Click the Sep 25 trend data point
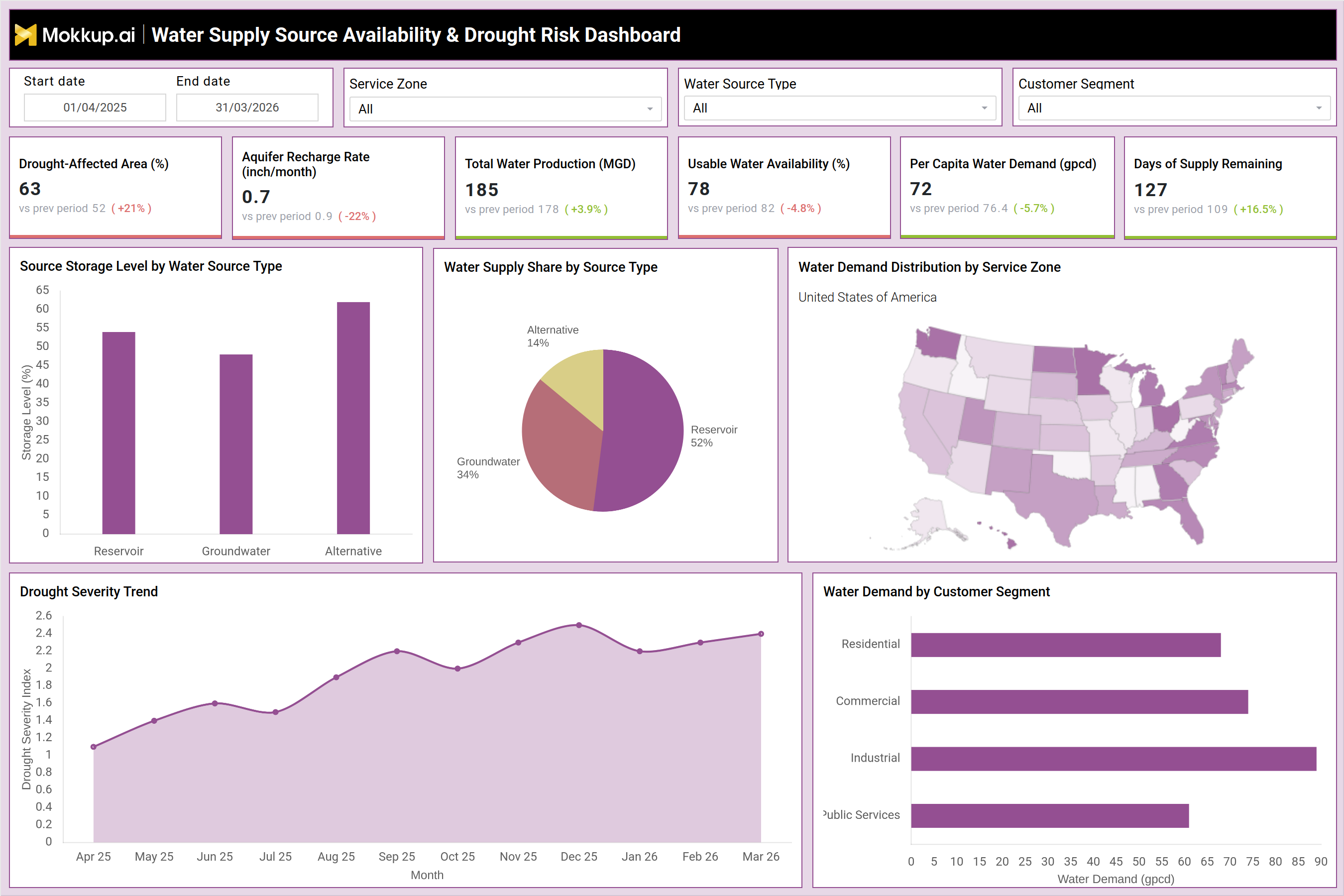The image size is (1344, 896). pyautogui.click(x=397, y=652)
